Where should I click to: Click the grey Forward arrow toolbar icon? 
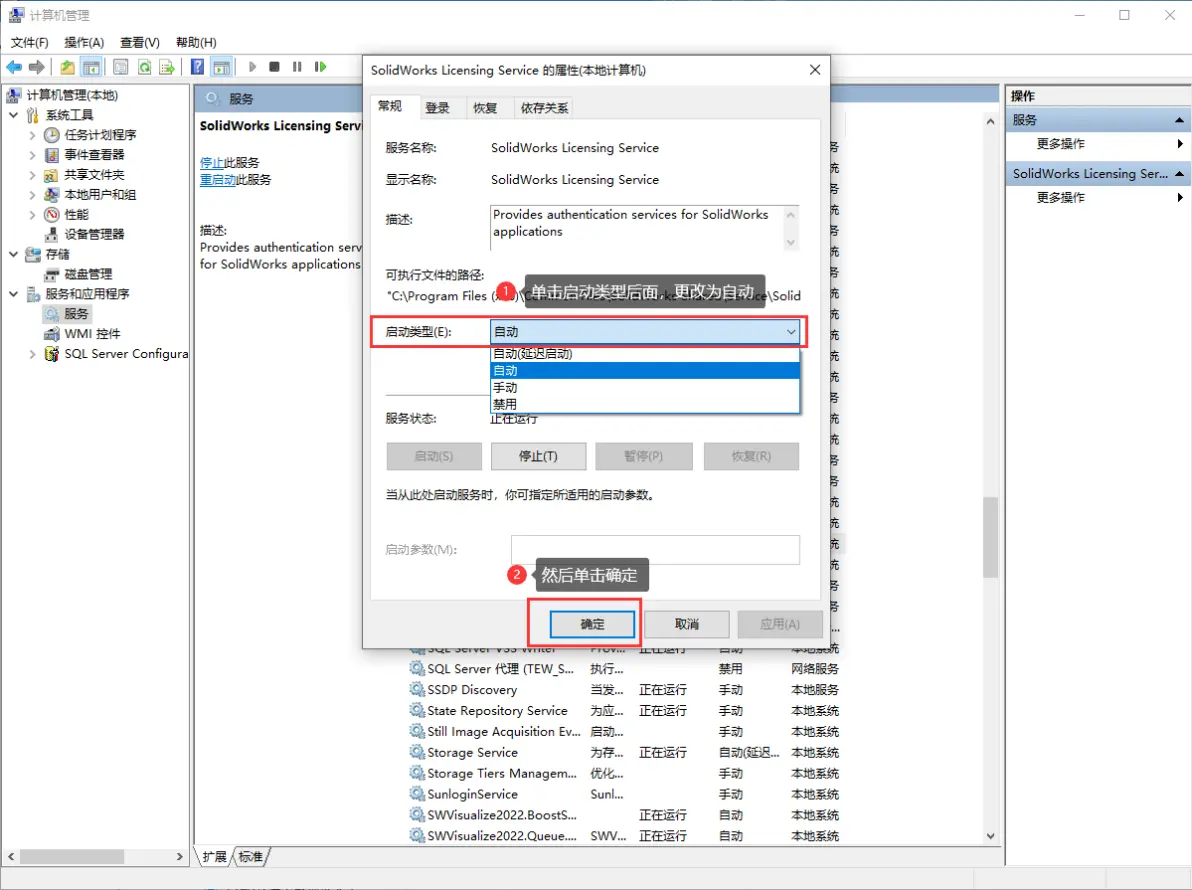click(x=36, y=67)
